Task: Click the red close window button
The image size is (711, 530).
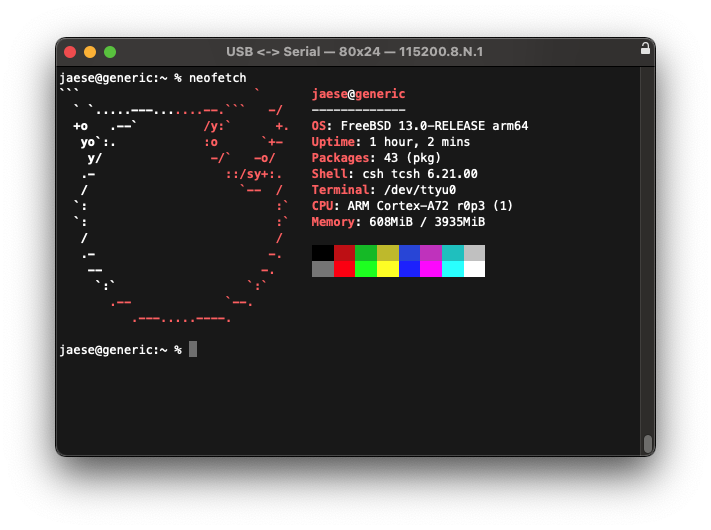Action: [x=70, y=52]
